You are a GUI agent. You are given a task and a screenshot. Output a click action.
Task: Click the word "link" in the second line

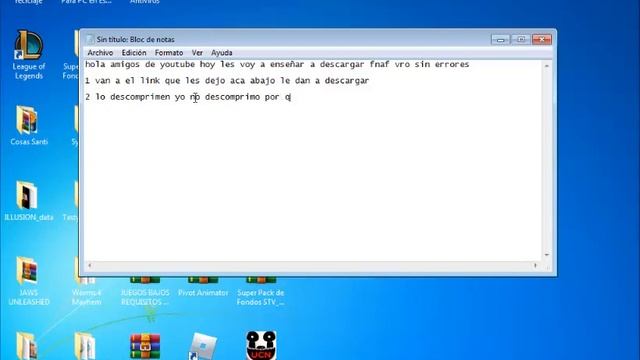(x=150, y=81)
